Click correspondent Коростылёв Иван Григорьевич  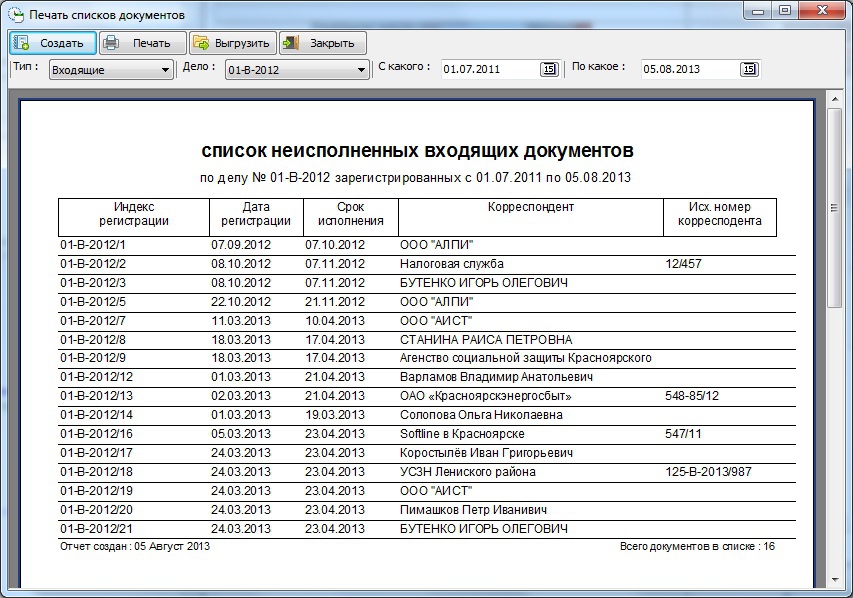486,453
